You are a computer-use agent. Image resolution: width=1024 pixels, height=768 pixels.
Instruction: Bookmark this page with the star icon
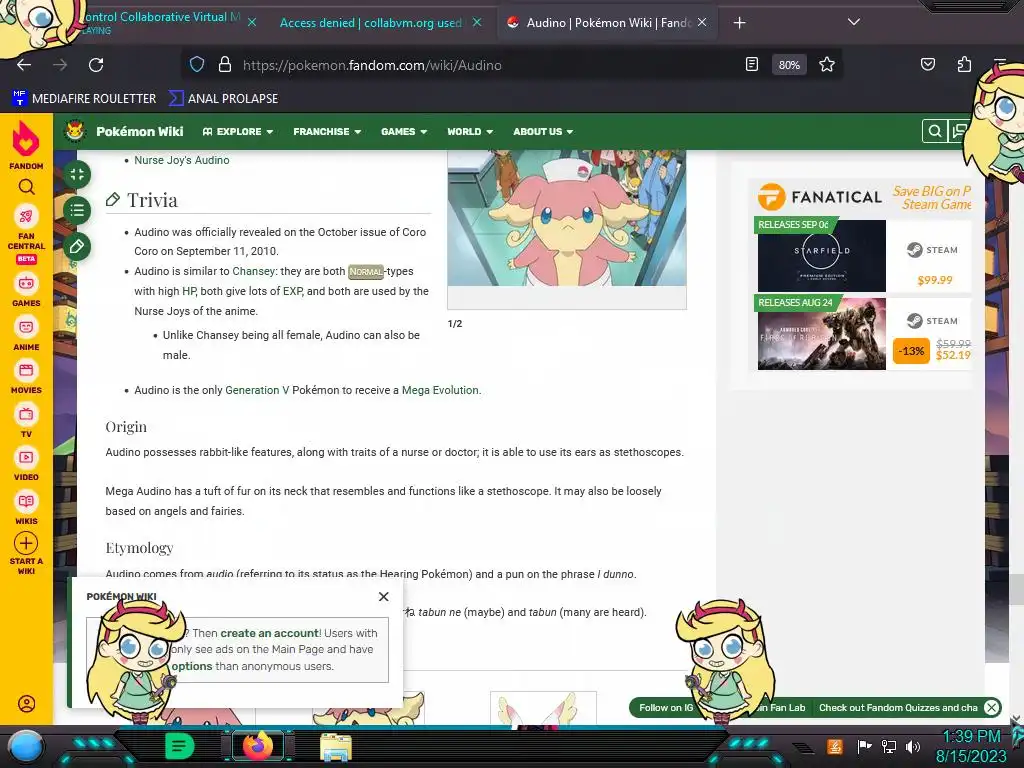pos(827,64)
